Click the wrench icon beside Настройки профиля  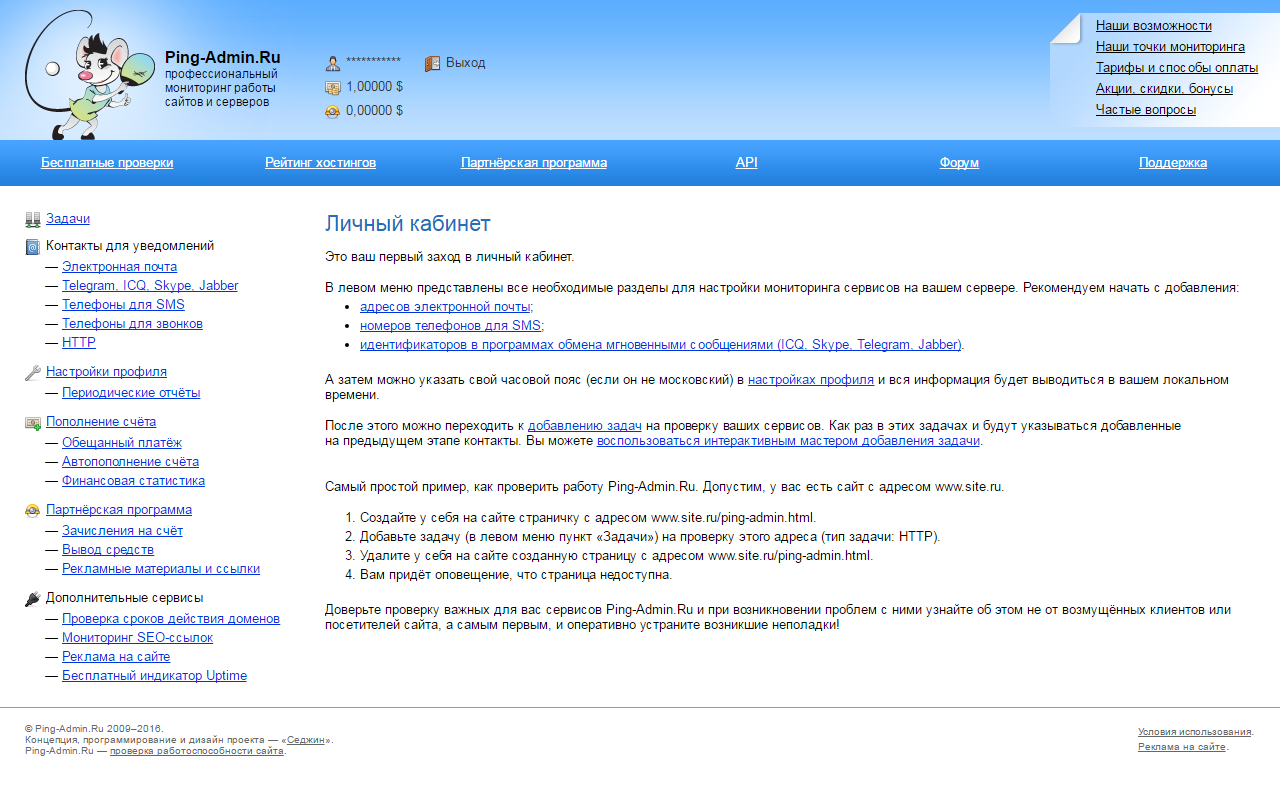tap(33, 373)
